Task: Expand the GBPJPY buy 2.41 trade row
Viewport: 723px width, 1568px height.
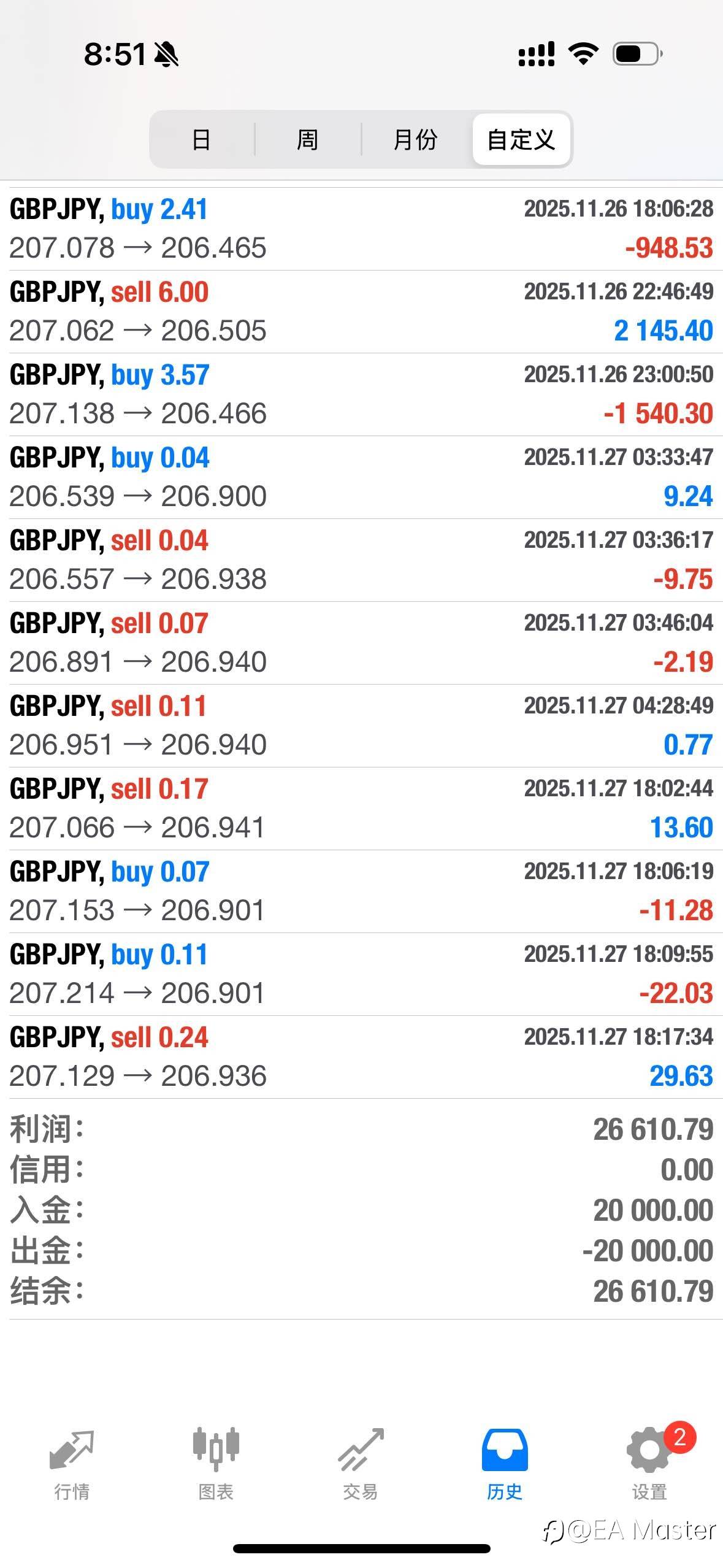Action: coord(361,228)
